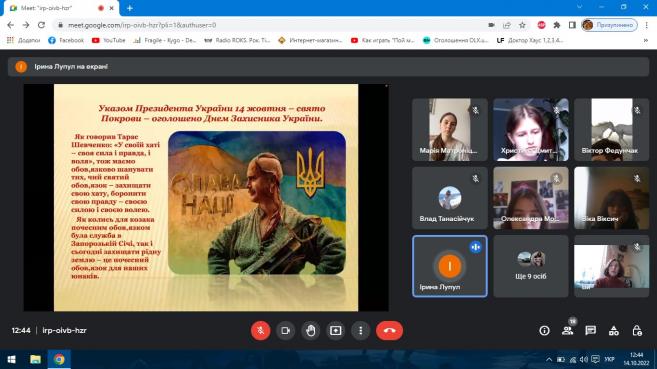Reload the Meet page
Screen dimensions: 657x369
point(41,25)
